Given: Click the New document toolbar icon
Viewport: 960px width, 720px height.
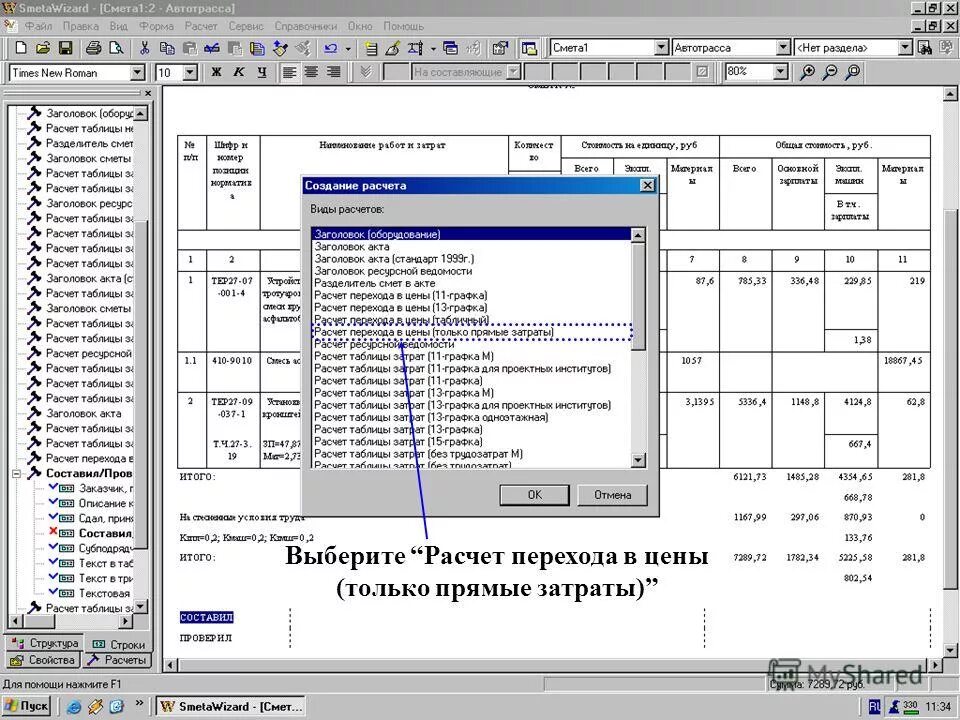Looking at the screenshot, I should click(20, 48).
